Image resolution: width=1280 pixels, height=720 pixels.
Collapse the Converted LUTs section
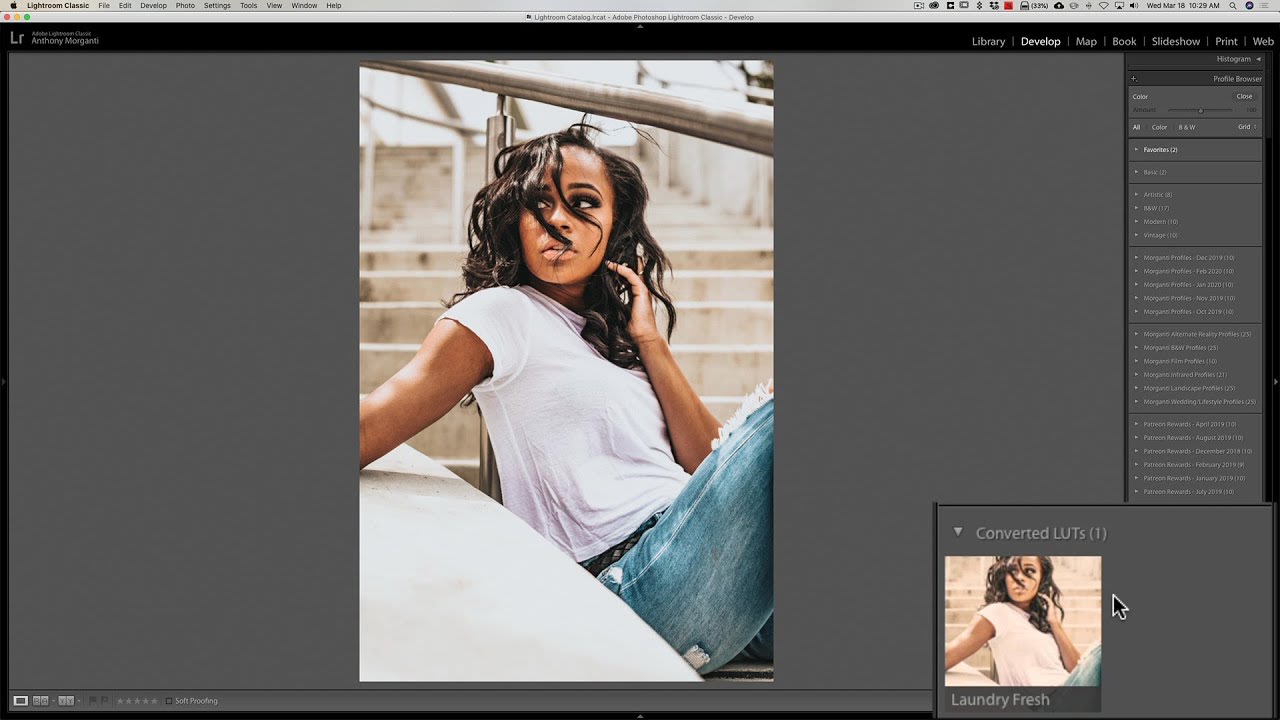[x=958, y=532]
